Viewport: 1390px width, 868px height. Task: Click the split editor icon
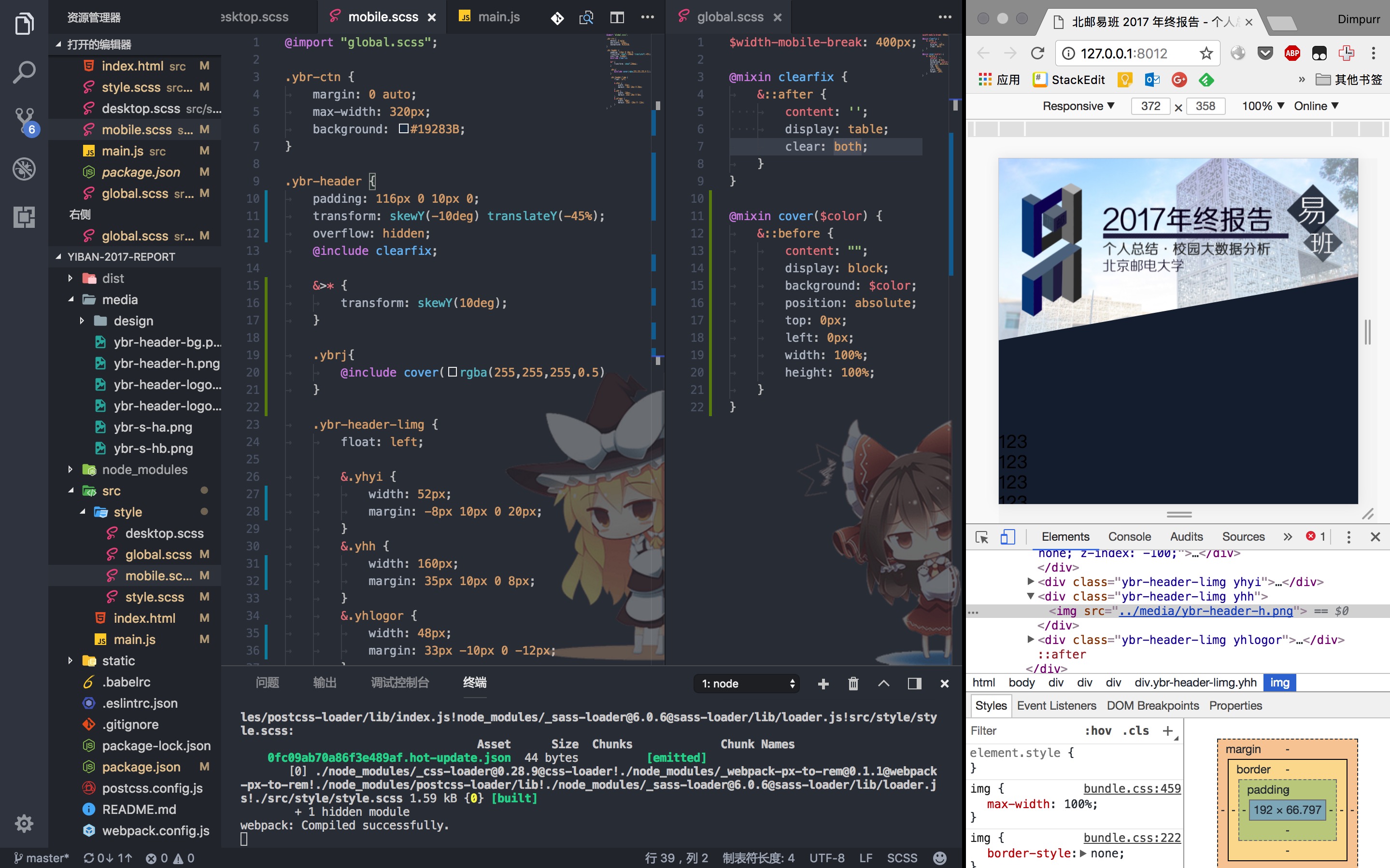pyautogui.click(x=617, y=18)
